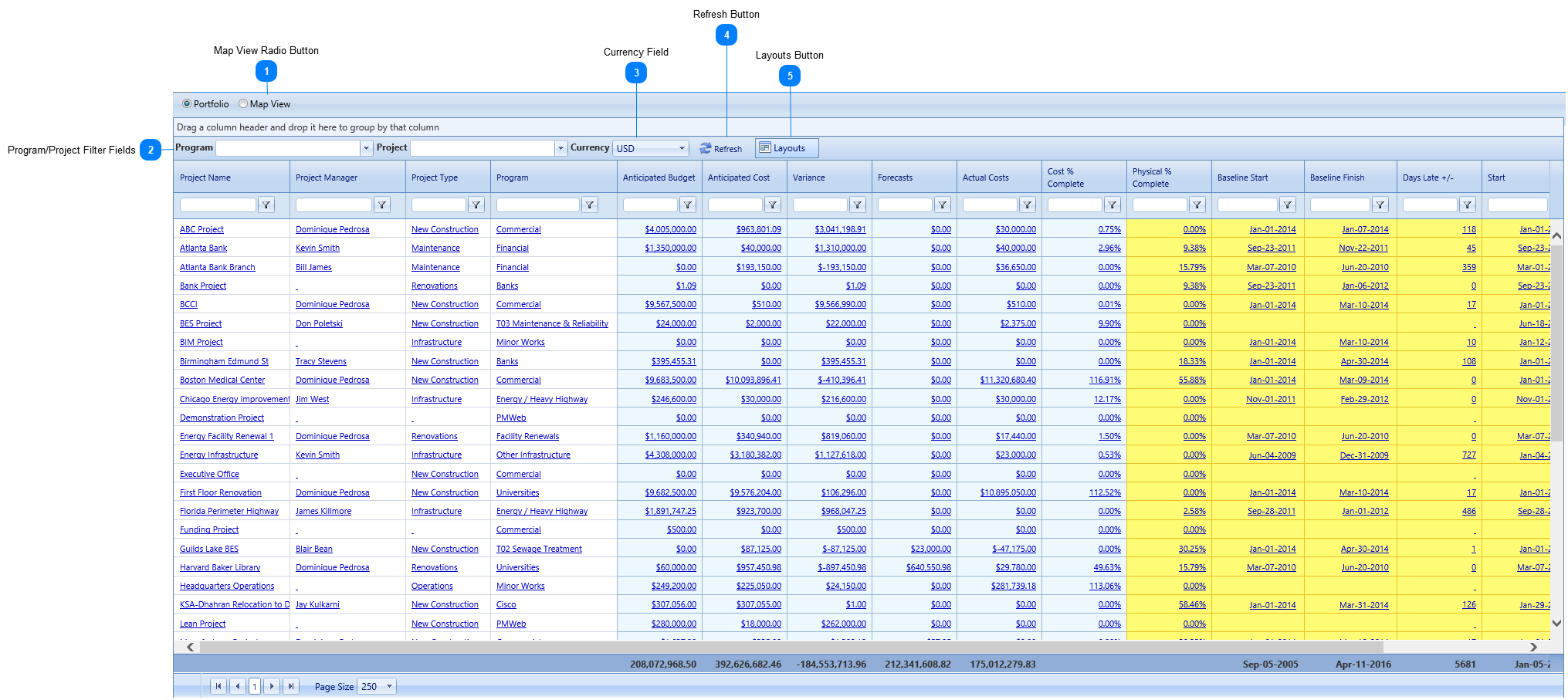Viewport: 1568px width, 700px height.
Task: Click Energy / Heavy Highway for Chicago Energy
Action: [542, 399]
